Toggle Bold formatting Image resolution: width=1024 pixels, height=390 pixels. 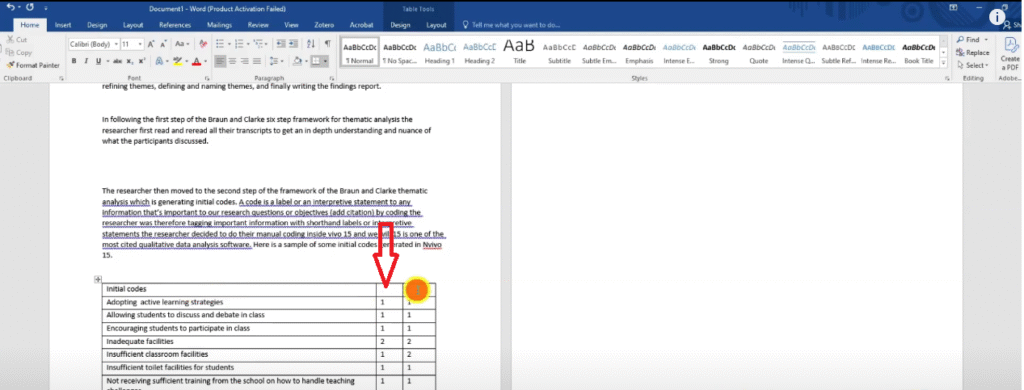click(x=74, y=61)
